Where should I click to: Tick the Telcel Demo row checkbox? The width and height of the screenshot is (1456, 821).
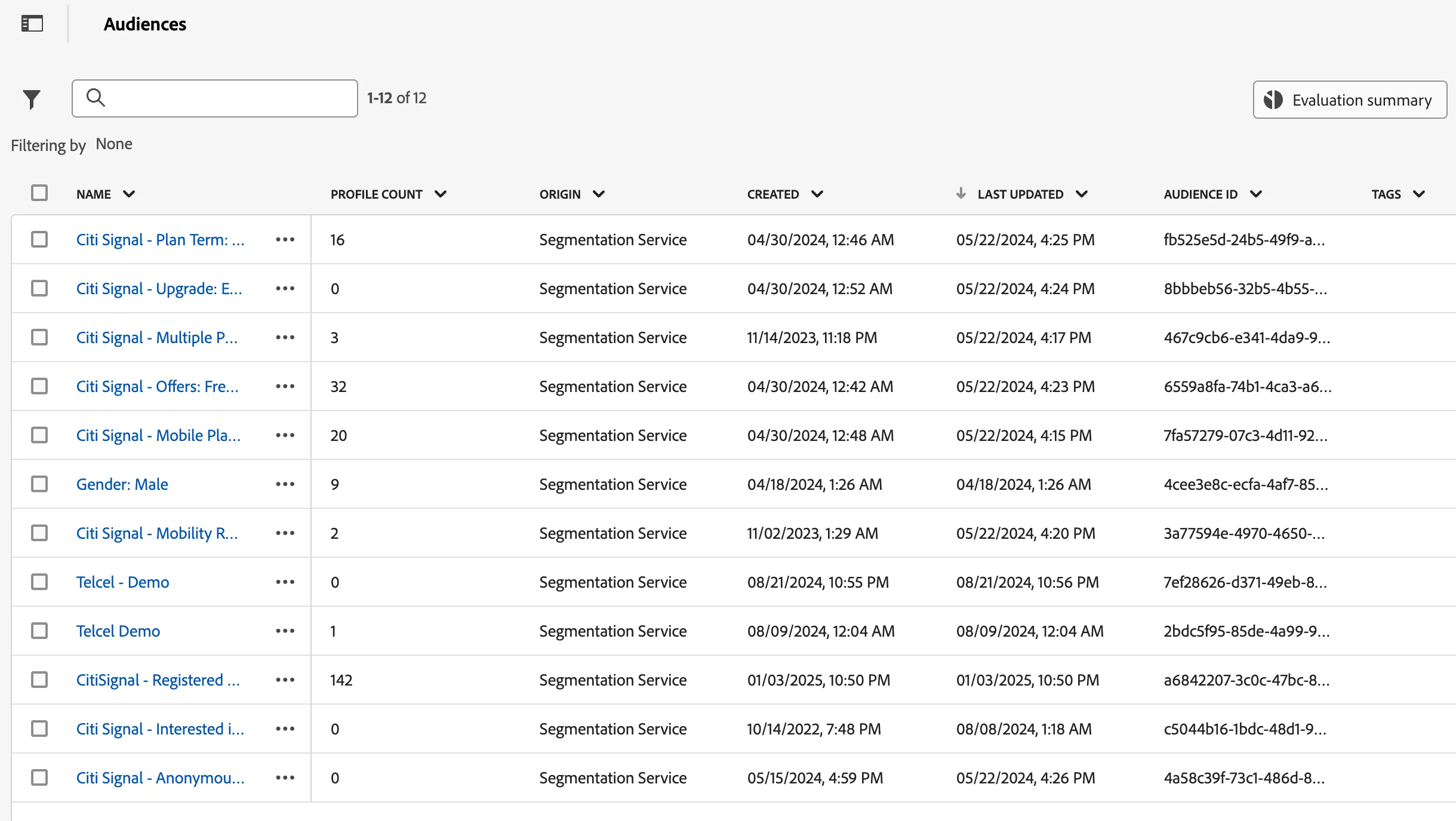point(39,631)
